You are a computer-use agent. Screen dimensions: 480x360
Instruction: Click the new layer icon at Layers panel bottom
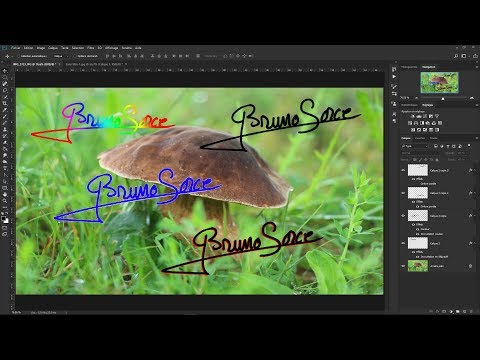pos(464,311)
